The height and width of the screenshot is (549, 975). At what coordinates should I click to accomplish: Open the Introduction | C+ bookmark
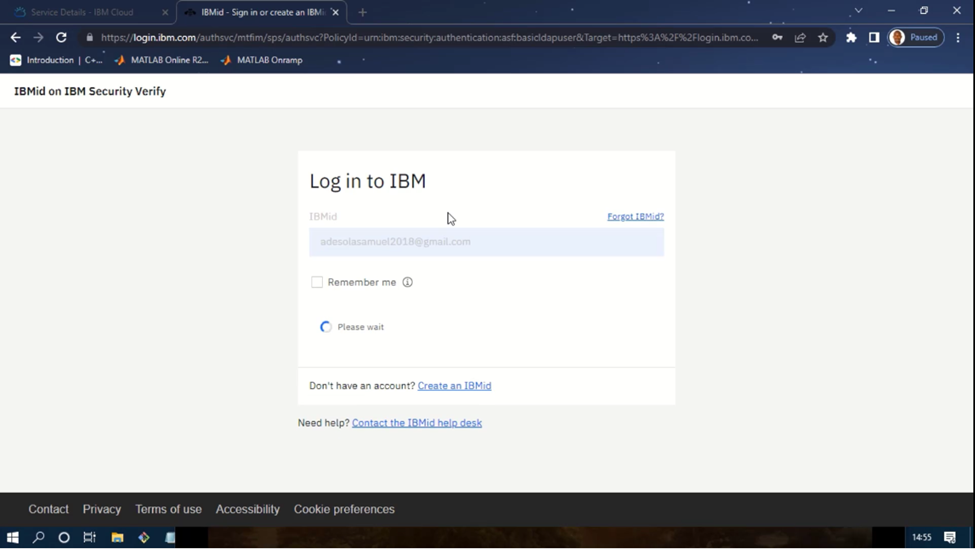pos(57,60)
